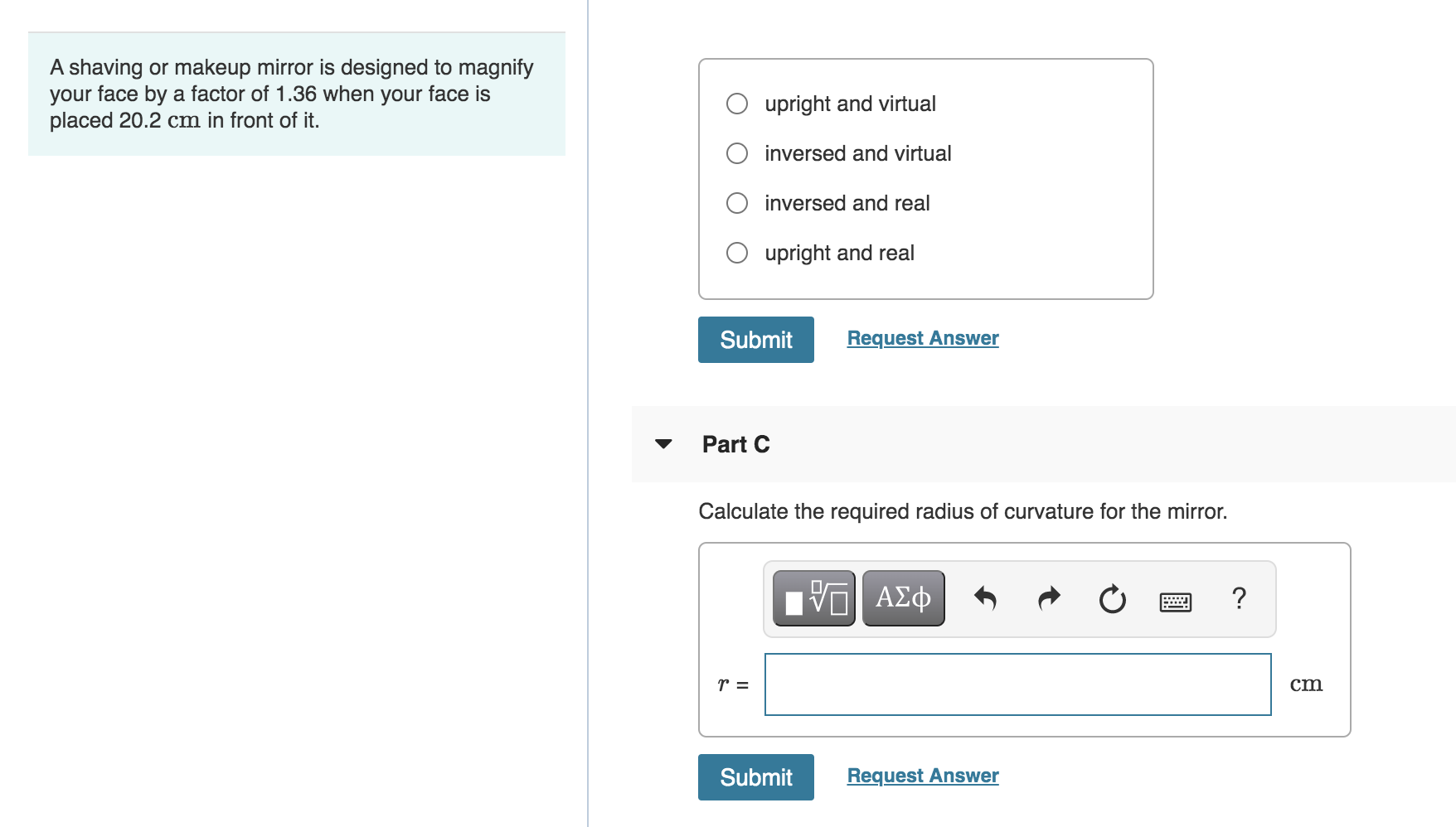Viewport: 1456px width, 827px height.
Task: Click the problem statement text box
Action: pos(296,94)
